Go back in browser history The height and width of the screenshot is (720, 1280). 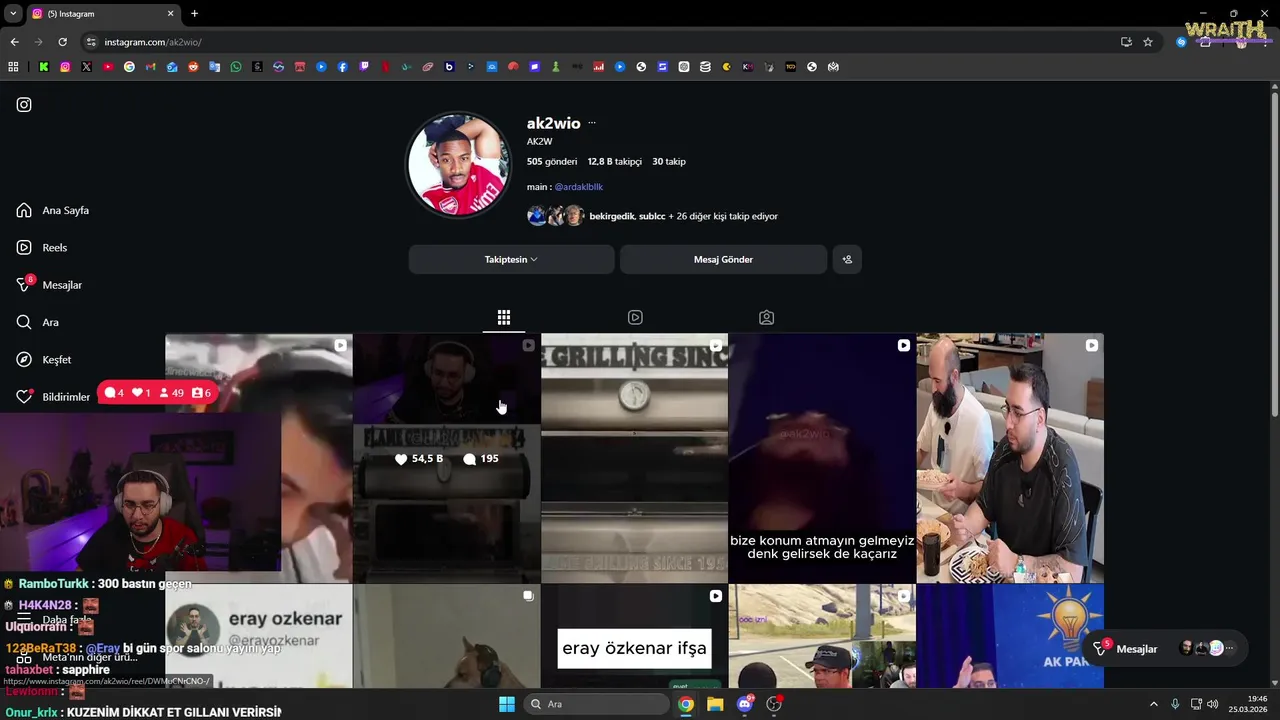[14, 42]
